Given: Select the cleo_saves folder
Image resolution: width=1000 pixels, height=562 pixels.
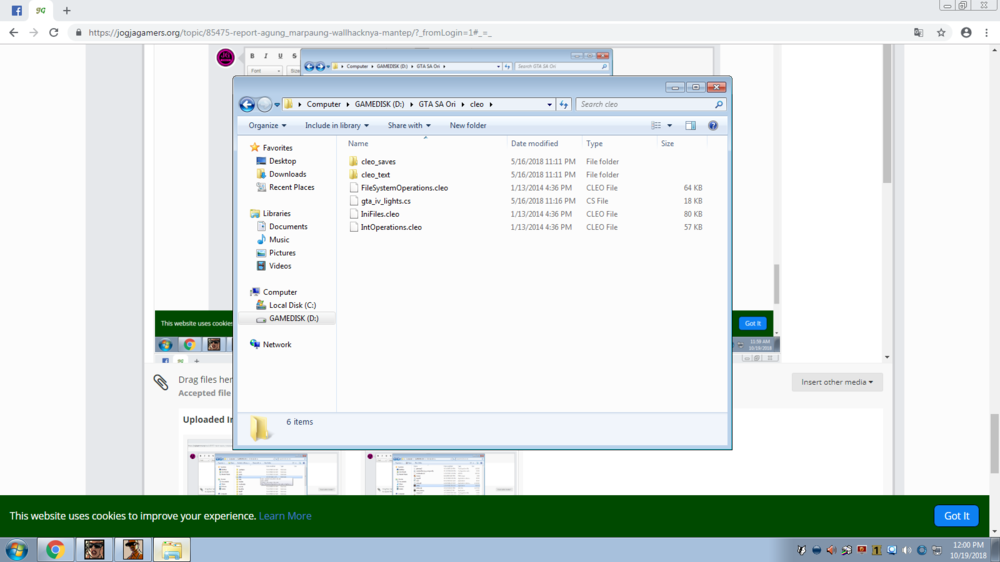Looking at the screenshot, I should pos(378,161).
